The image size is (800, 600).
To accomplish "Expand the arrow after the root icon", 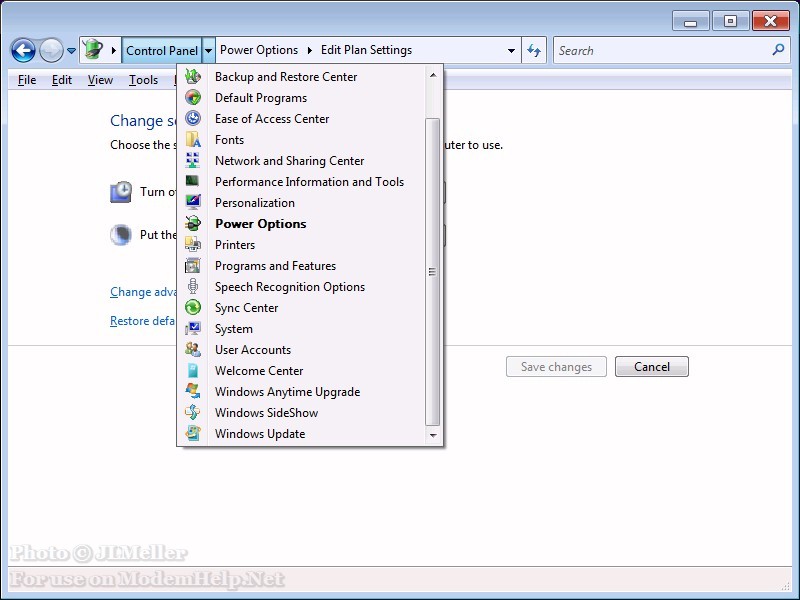I will click(x=113, y=51).
